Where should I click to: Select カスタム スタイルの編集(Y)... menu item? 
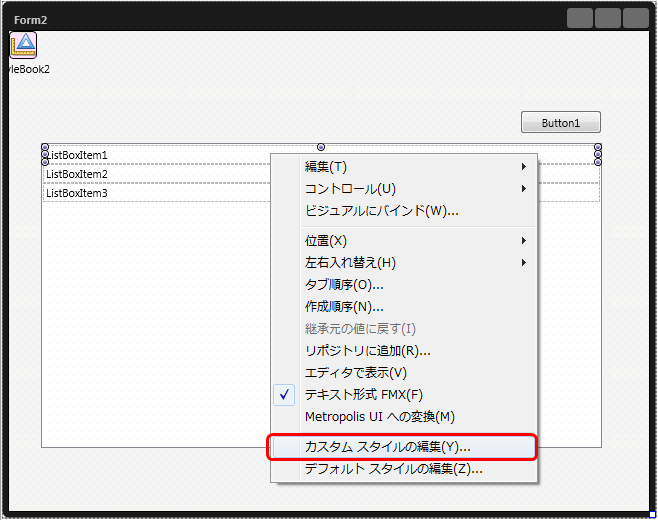click(404, 447)
